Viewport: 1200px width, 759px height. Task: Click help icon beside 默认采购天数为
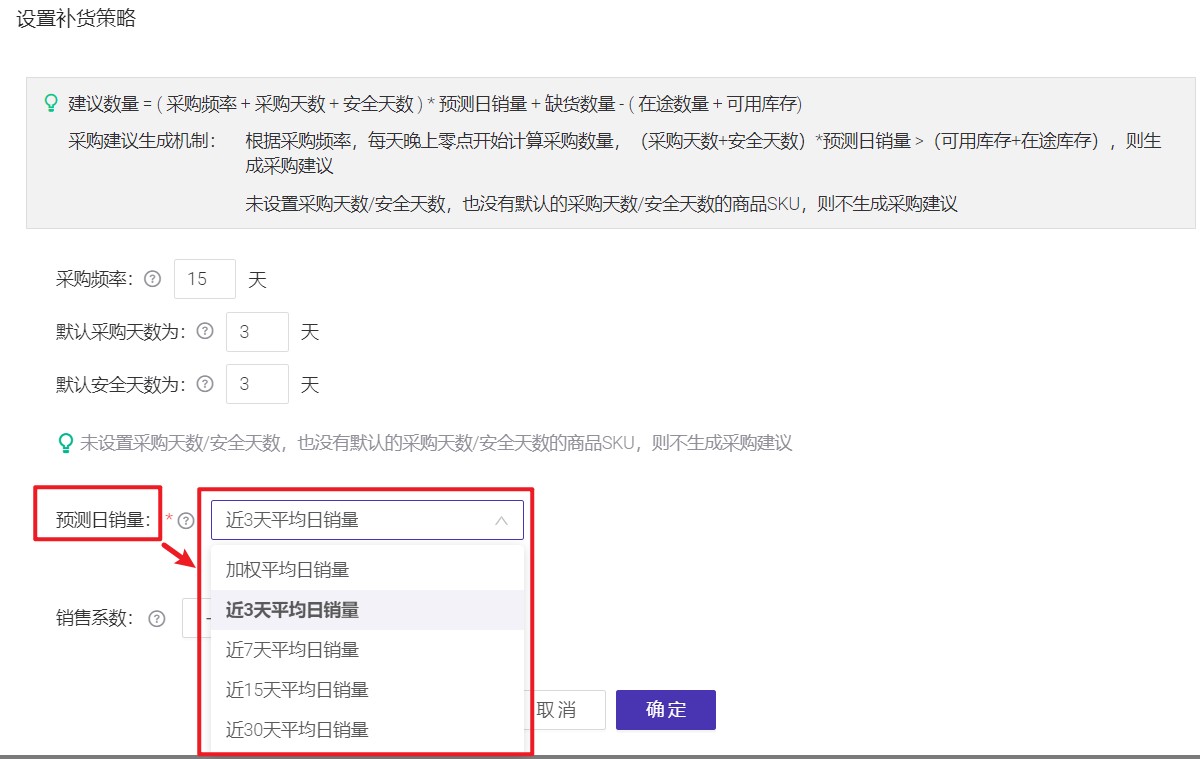(205, 331)
